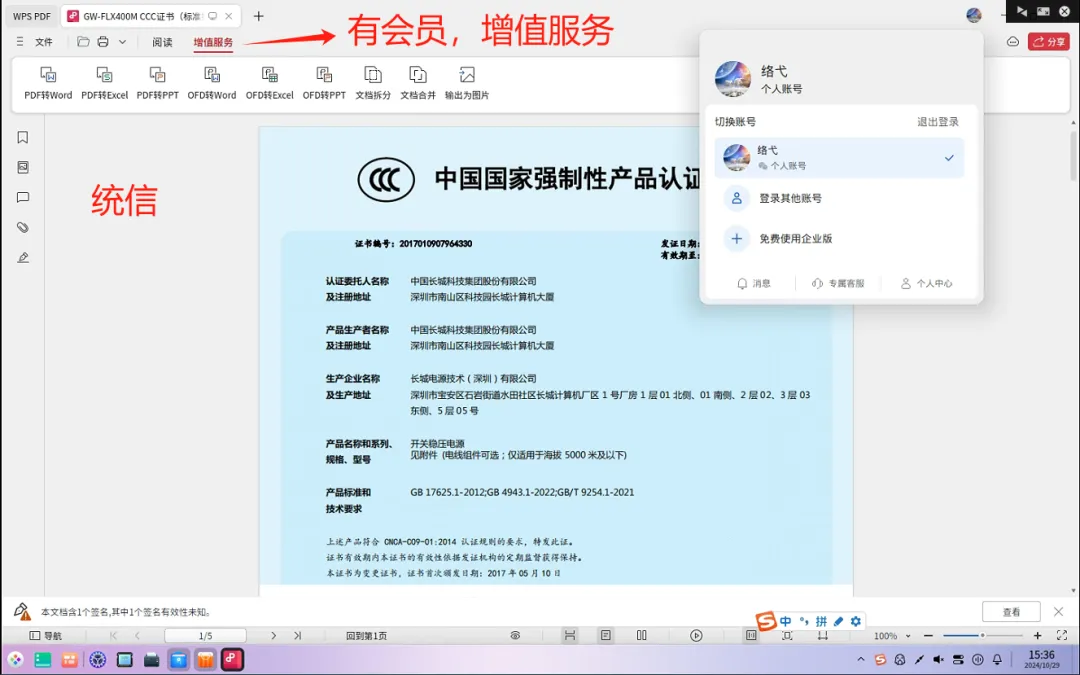Open 消息 messages in account panel
This screenshot has height=675, width=1080.
pyautogui.click(x=754, y=284)
